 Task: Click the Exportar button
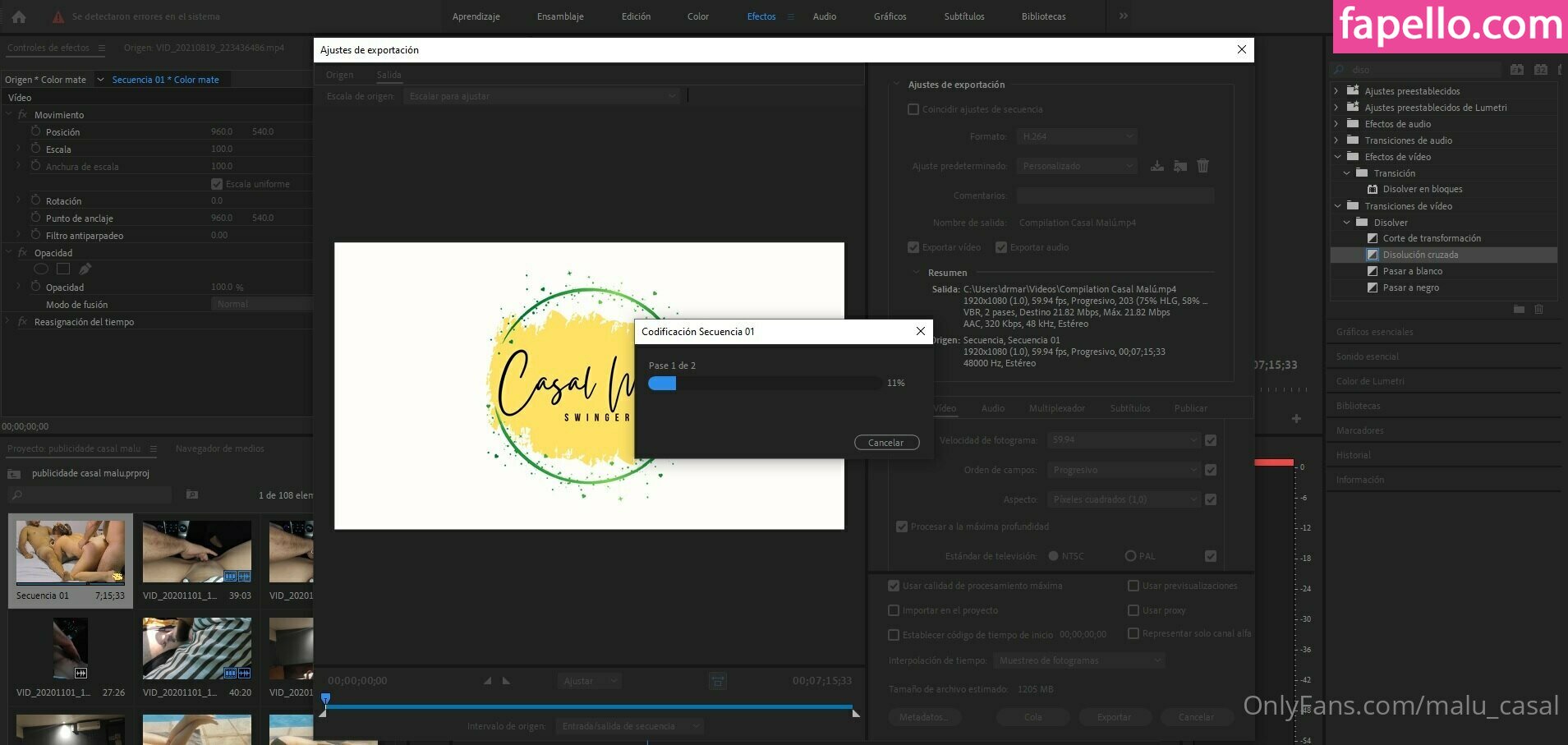pyautogui.click(x=1114, y=717)
